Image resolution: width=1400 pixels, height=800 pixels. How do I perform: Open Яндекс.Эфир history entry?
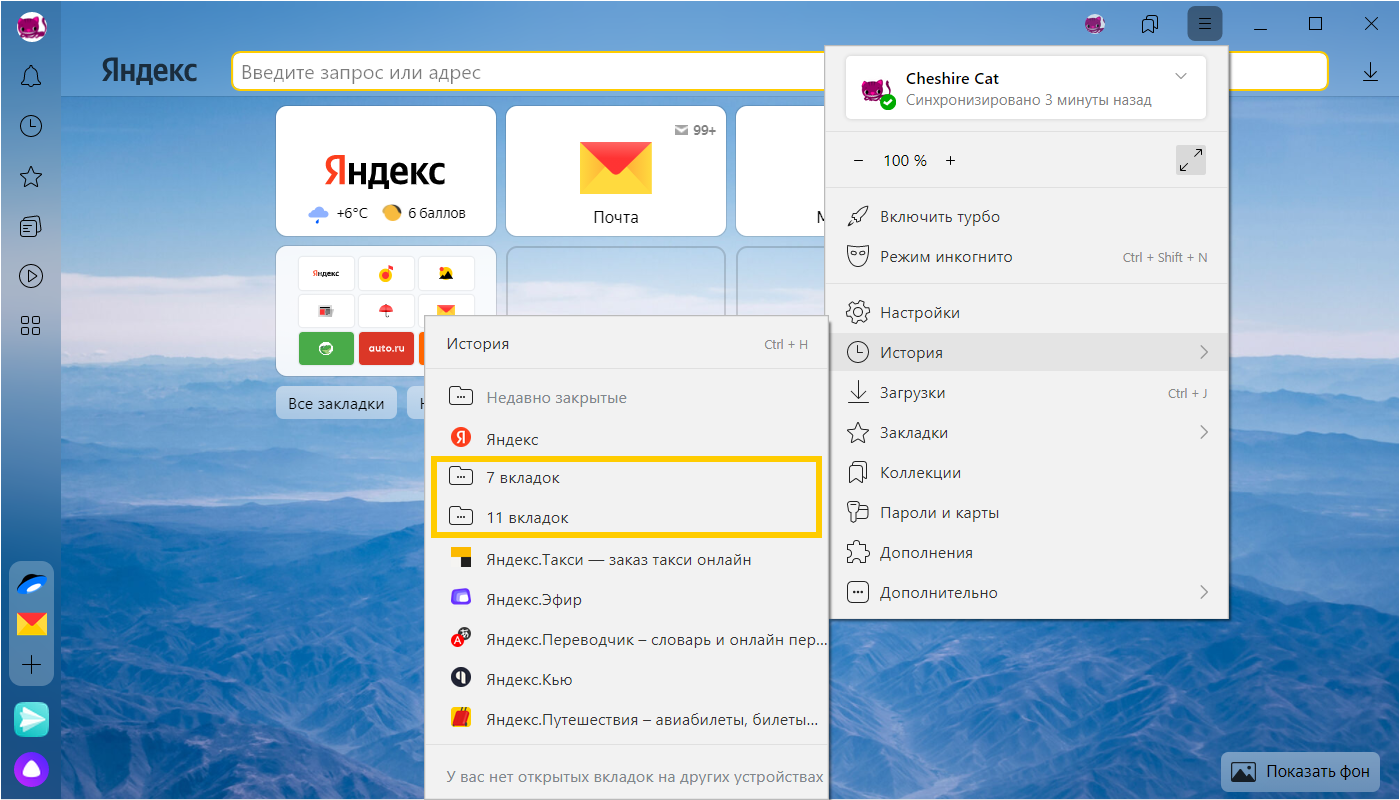click(x=627, y=599)
